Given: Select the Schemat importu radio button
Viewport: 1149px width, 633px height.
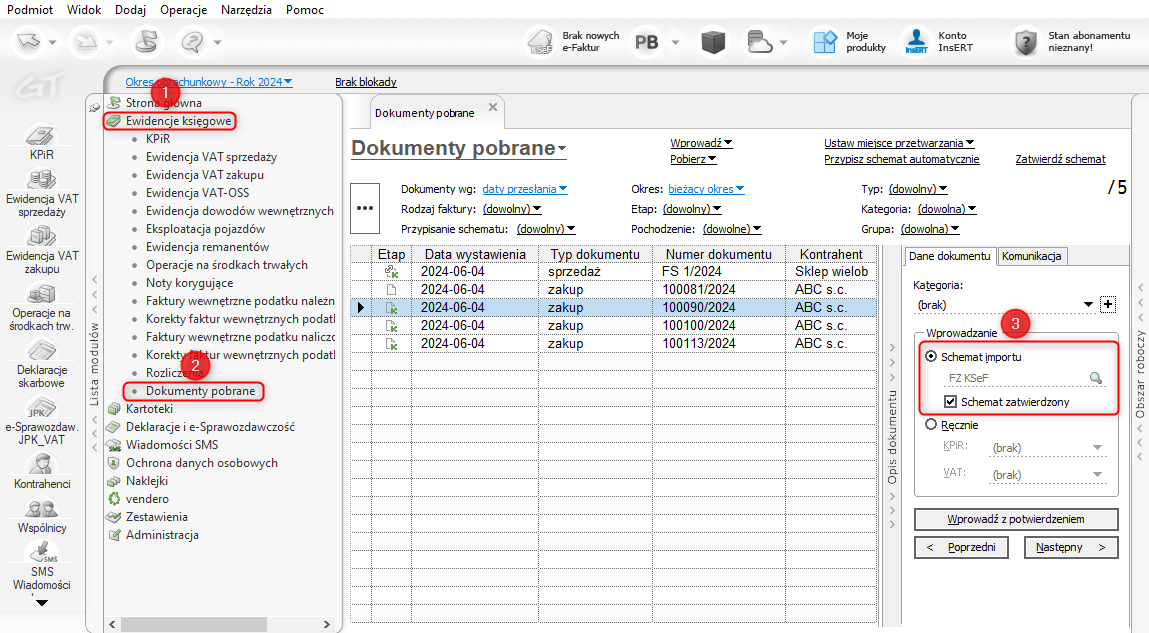Looking at the screenshot, I should coord(932,356).
